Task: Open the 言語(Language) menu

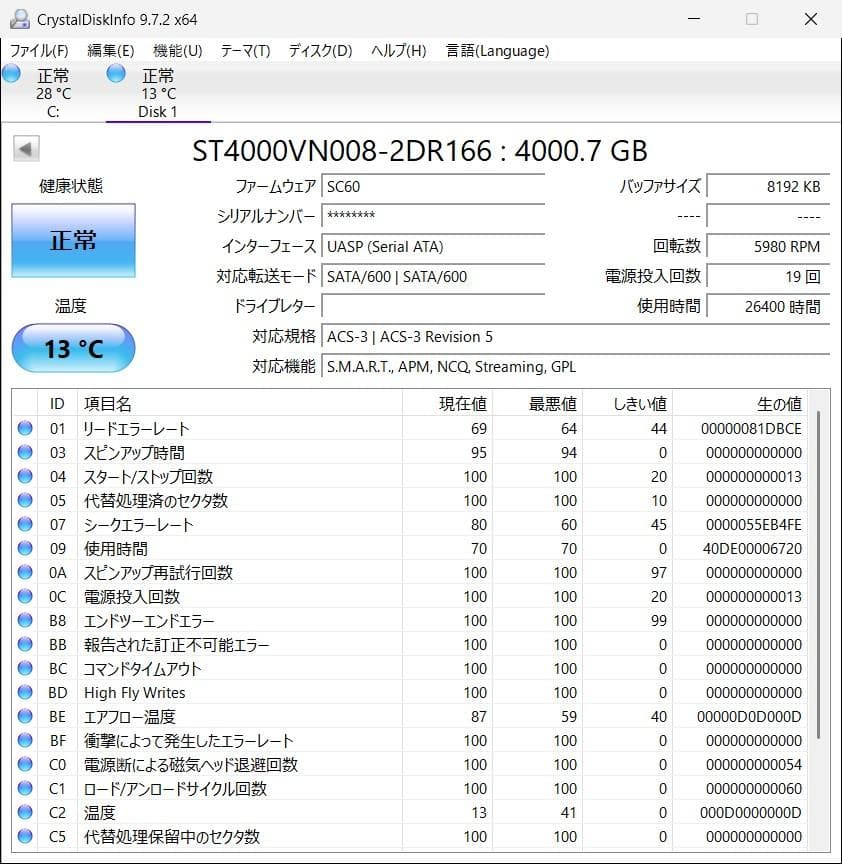Action: (x=498, y=50)
